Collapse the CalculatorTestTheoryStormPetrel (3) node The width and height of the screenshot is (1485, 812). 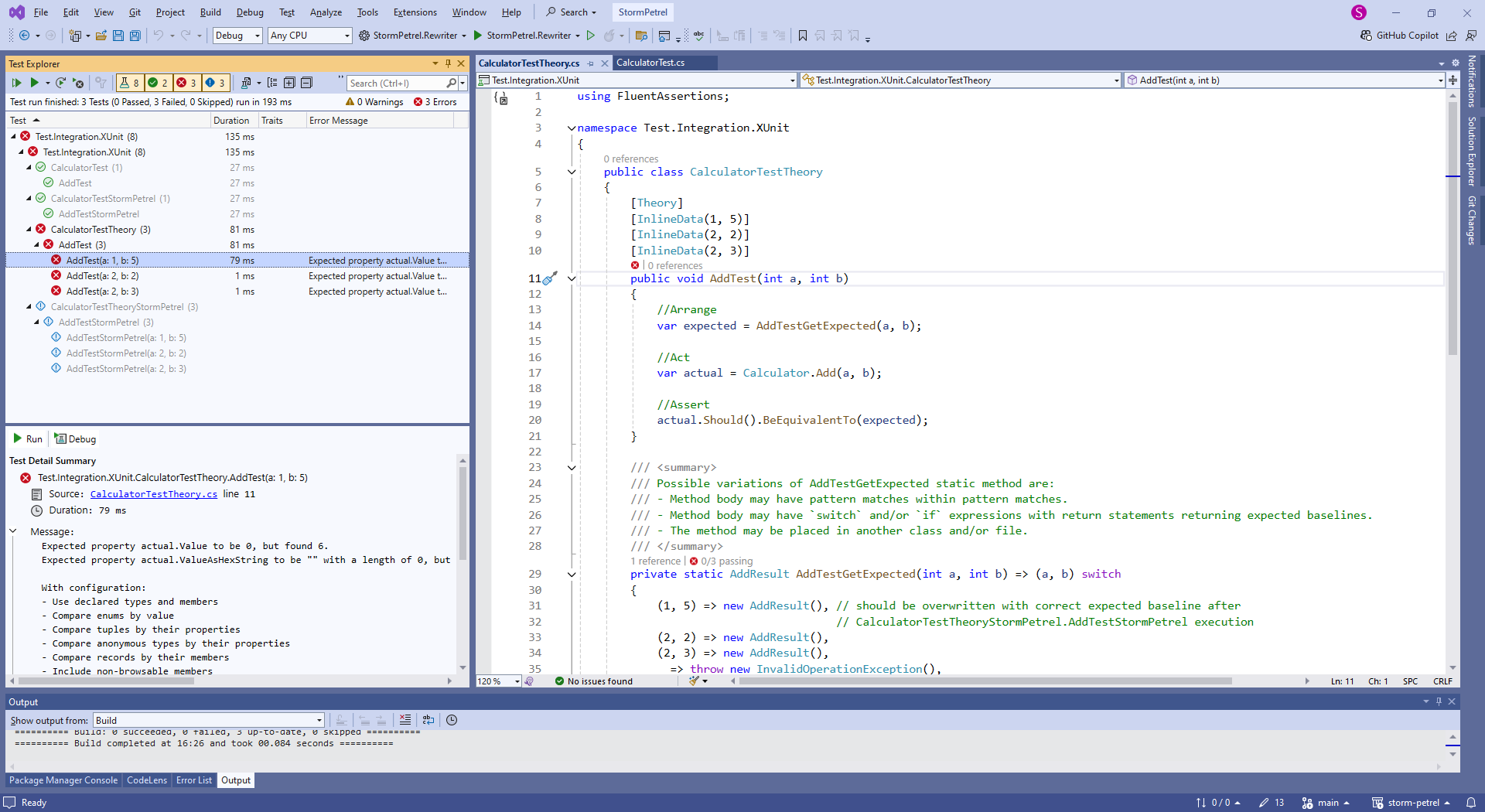coord(29,307)
